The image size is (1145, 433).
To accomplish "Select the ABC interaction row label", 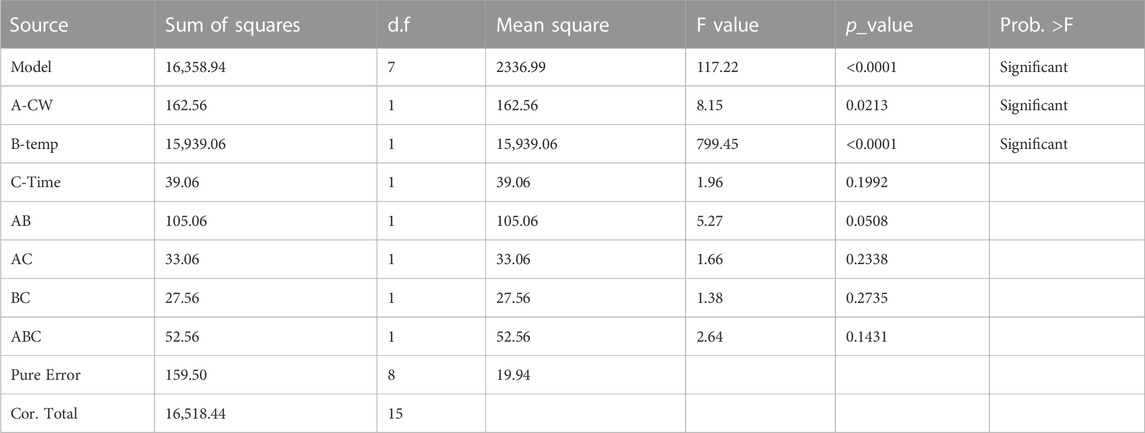I will 23,337.
